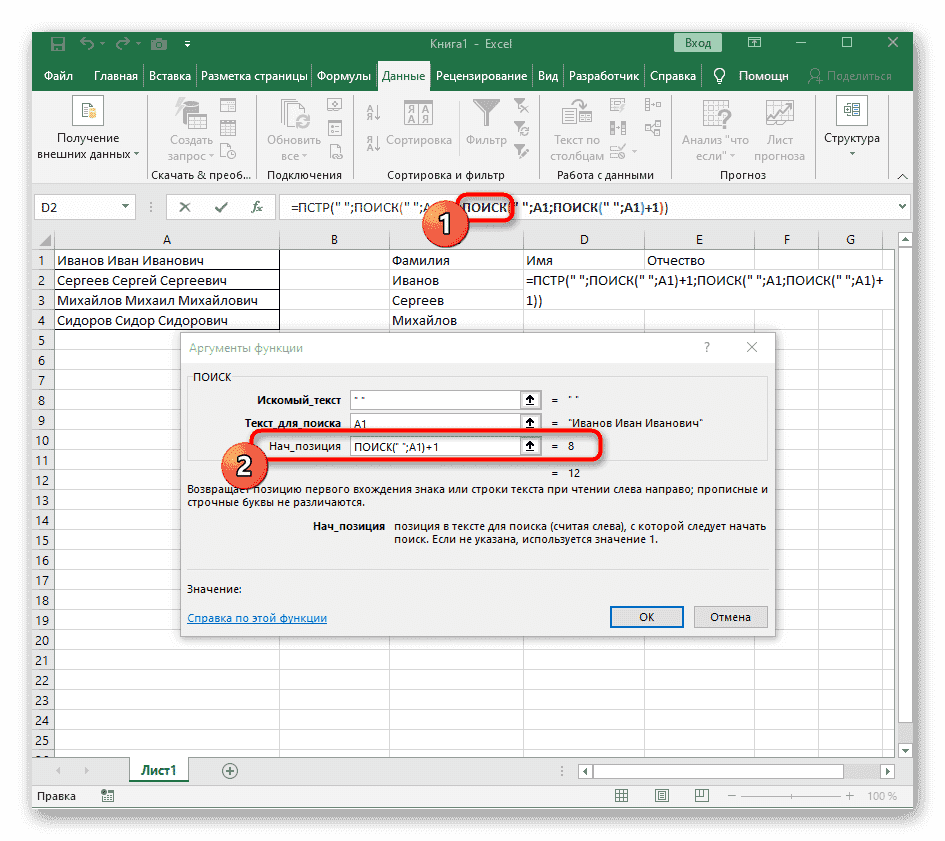Click range selector icon beside Нач_позиция field

[529, 446]
